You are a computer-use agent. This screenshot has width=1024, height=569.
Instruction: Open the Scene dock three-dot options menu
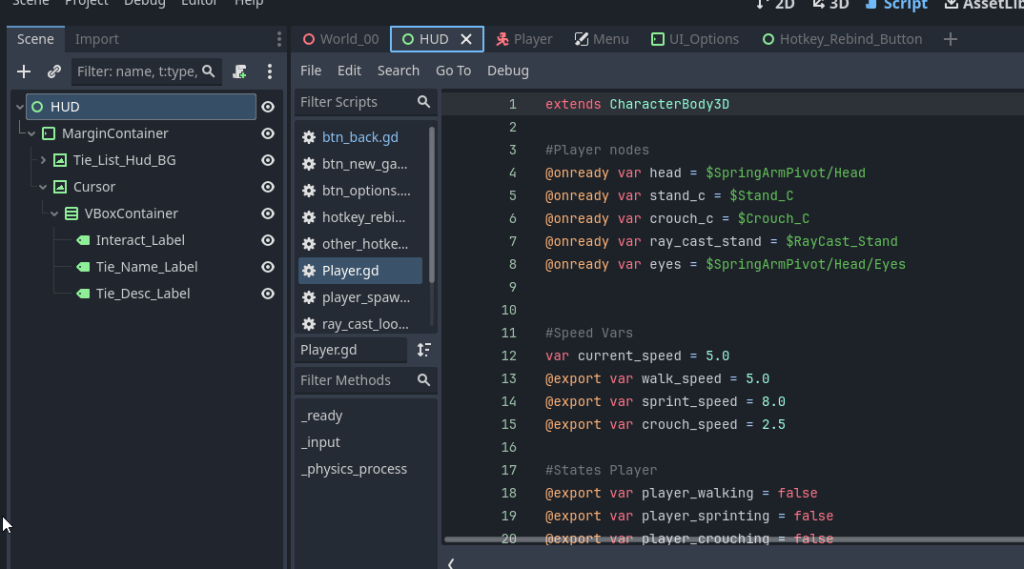coord(269,72)
